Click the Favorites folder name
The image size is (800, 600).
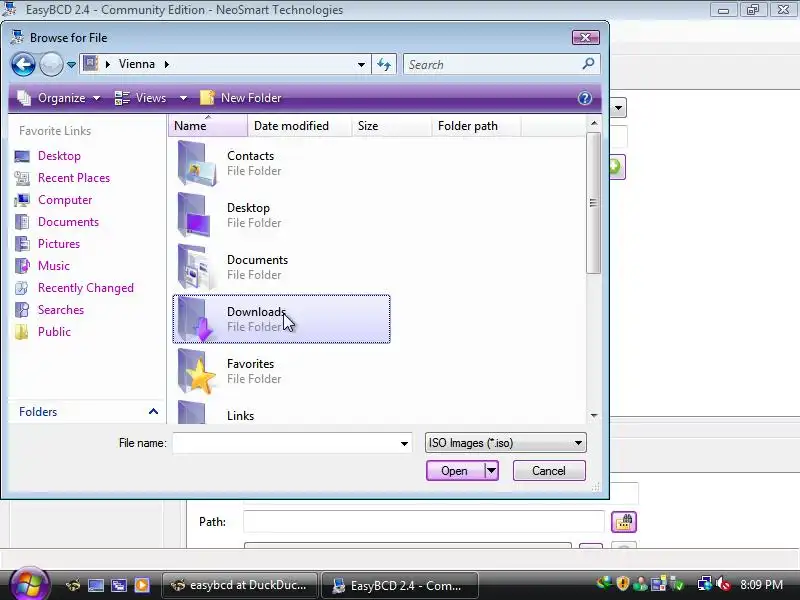[251, 364]
